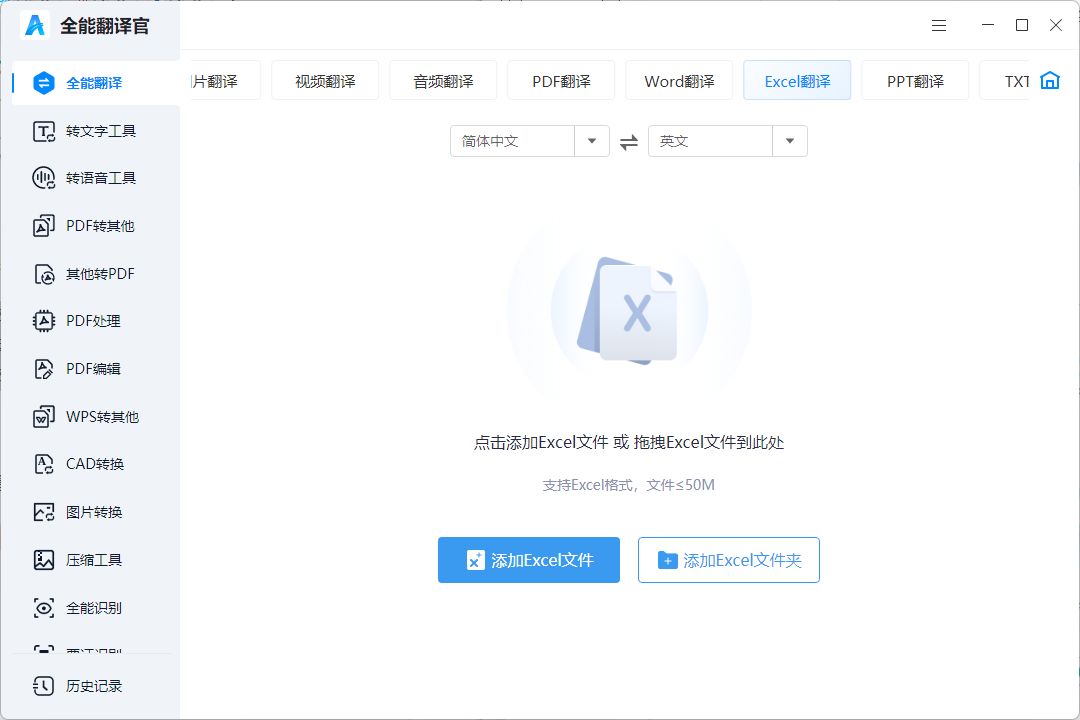Click the 添加Excel文件 button

point(529,560)
